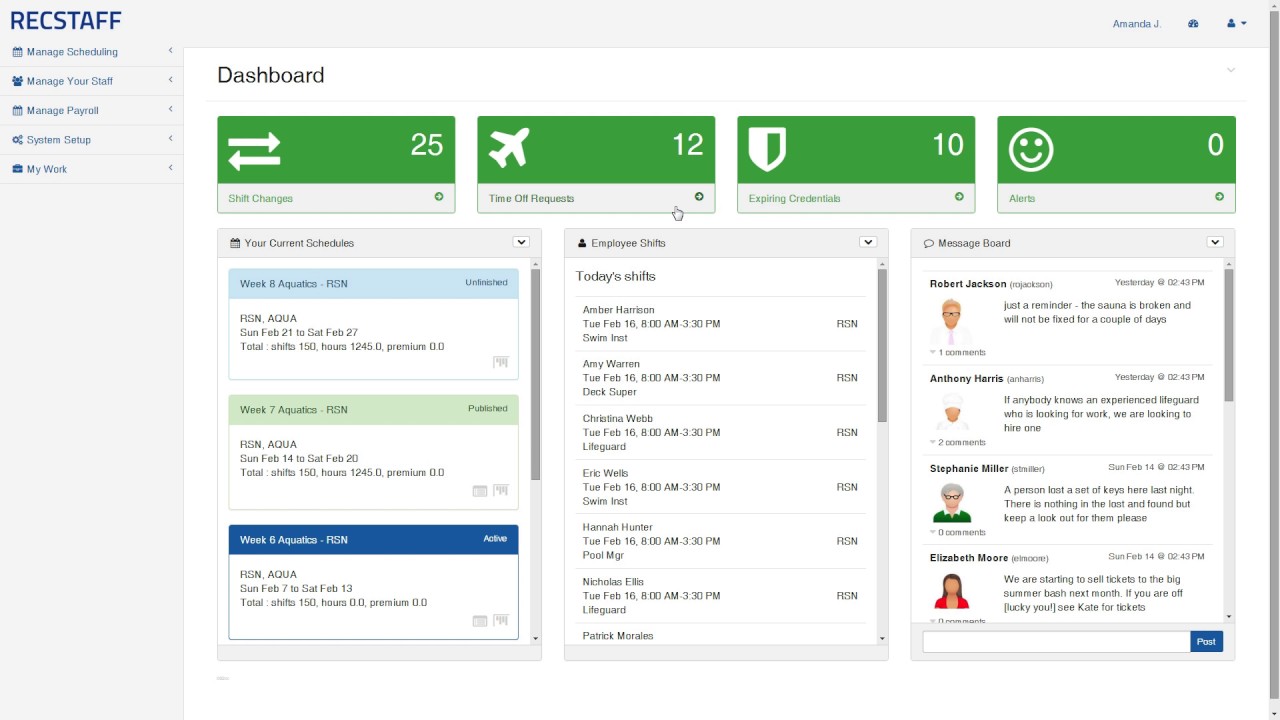Click the Alerts smiley face icon
Image resolution: width=1280 pixels, height=720 pixels.
coord(1031,150)
